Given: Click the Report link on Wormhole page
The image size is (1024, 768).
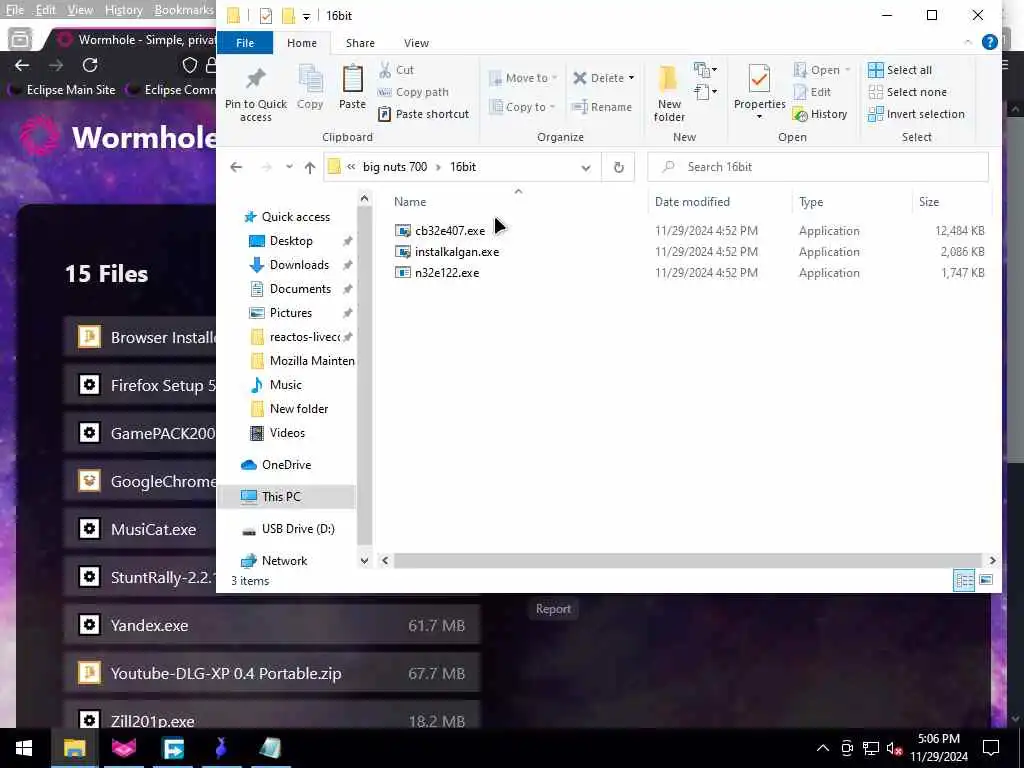Looking at the screenshot, I should [x=553, y=609].
